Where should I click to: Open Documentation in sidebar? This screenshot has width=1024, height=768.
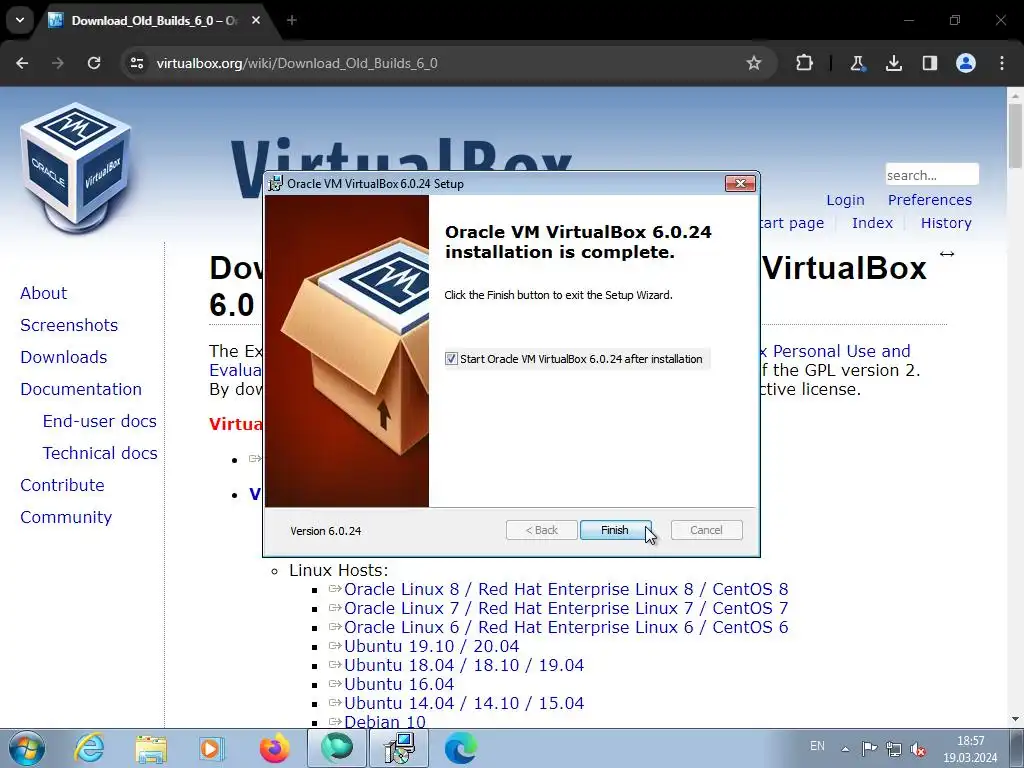point(81,389)
